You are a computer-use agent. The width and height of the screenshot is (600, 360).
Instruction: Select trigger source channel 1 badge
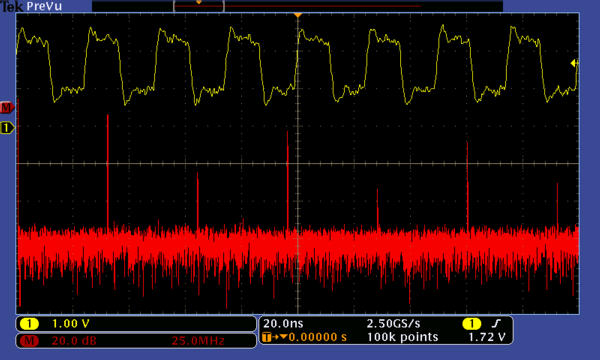coord(471,324)
